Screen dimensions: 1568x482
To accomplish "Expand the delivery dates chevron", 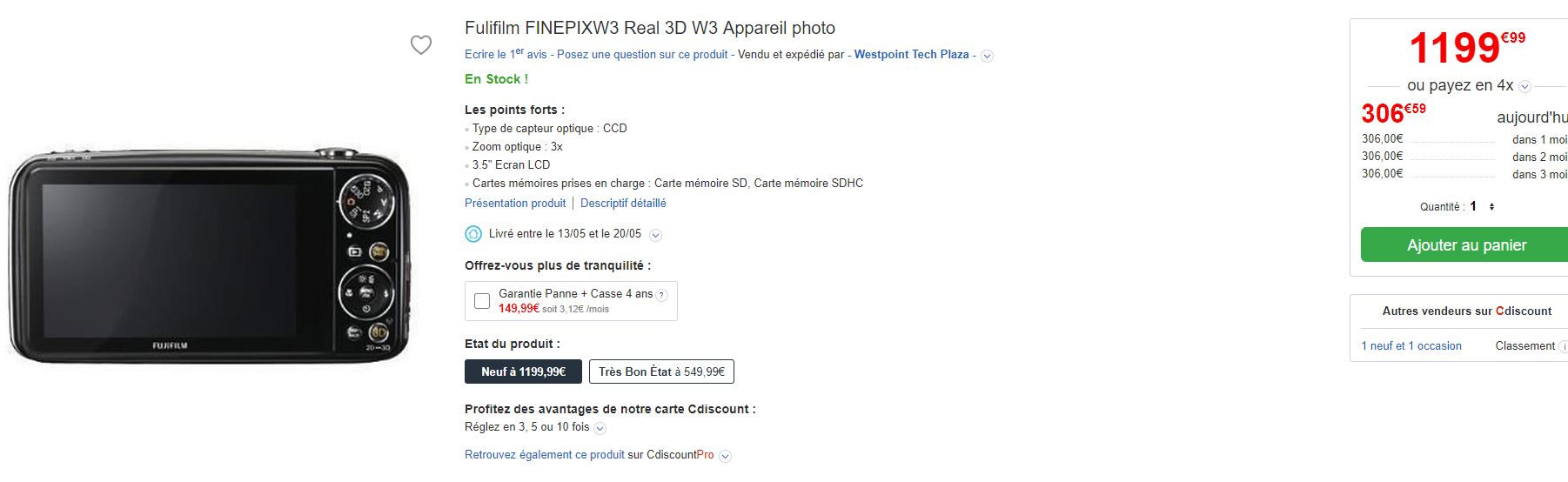I will (x=656, y=235).
